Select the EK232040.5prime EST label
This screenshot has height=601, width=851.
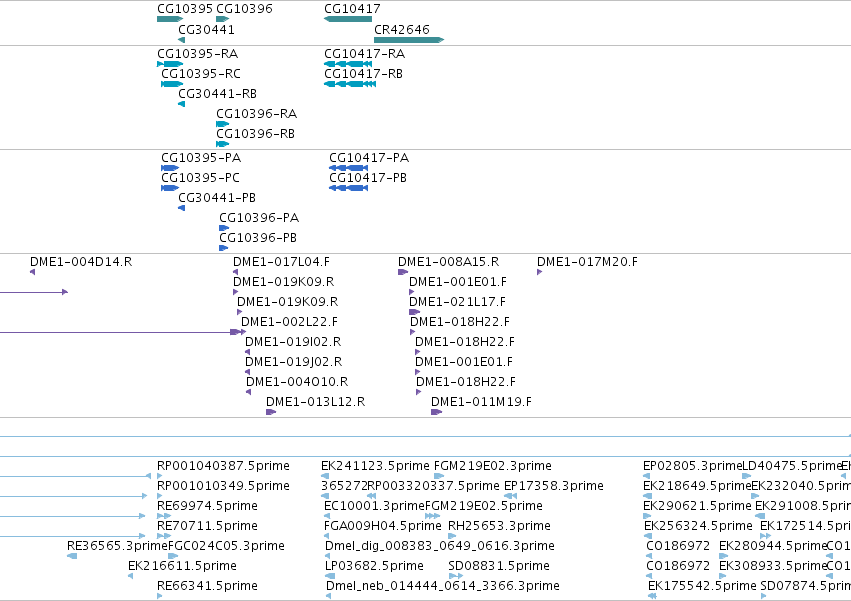click(801, 486)
